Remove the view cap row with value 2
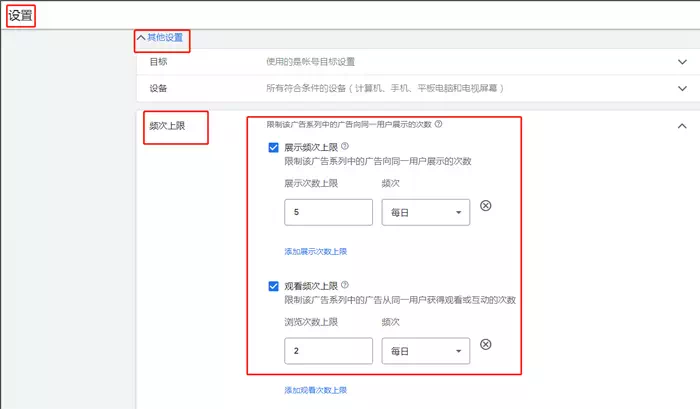Image resolution: width=700 pixels, height=409 pixels. click(486, 344)
